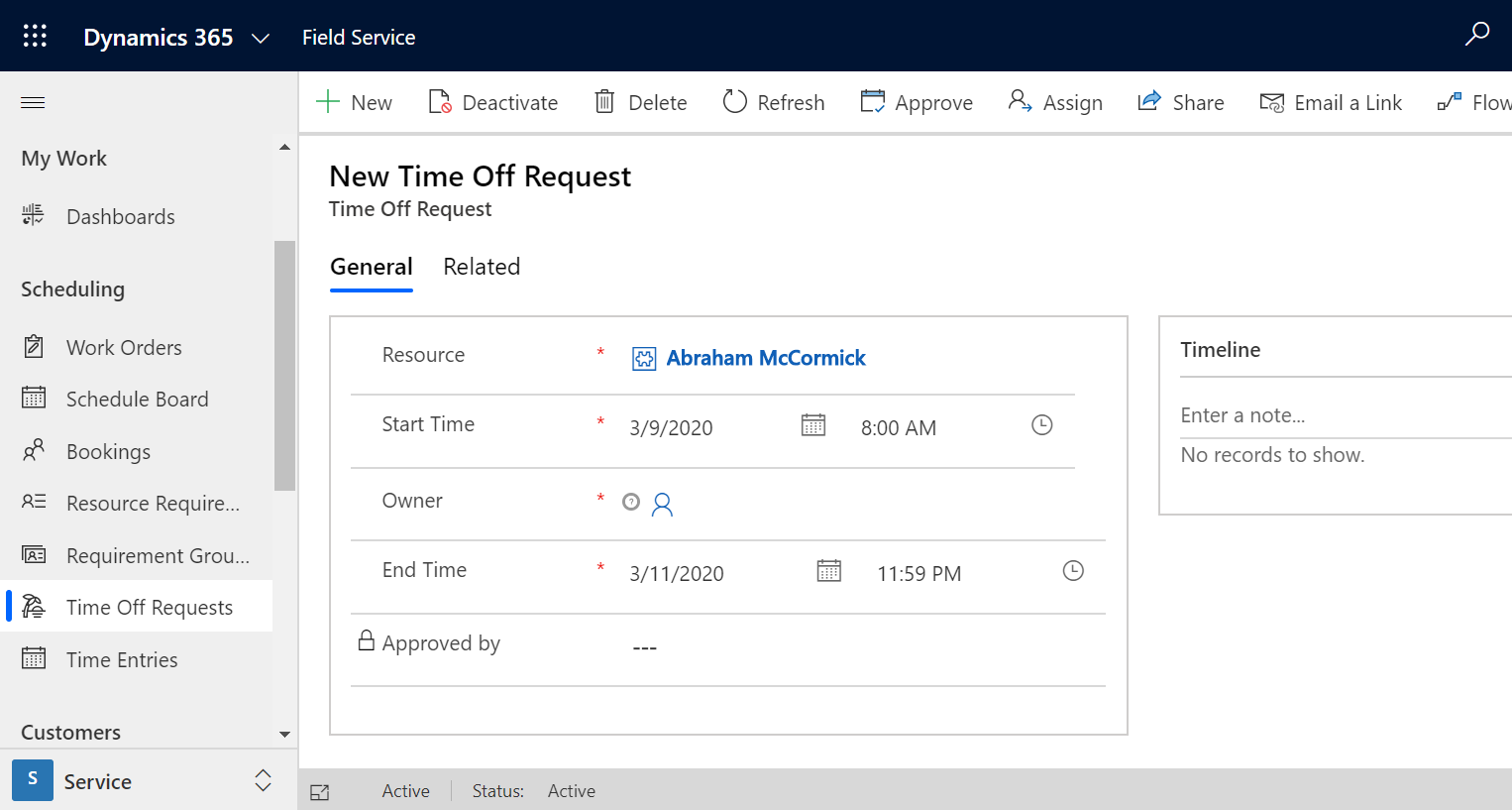Viewport: 1512px width, 810px height.
Task: Open the Start Time clock picker
Action: (1042, 425)
